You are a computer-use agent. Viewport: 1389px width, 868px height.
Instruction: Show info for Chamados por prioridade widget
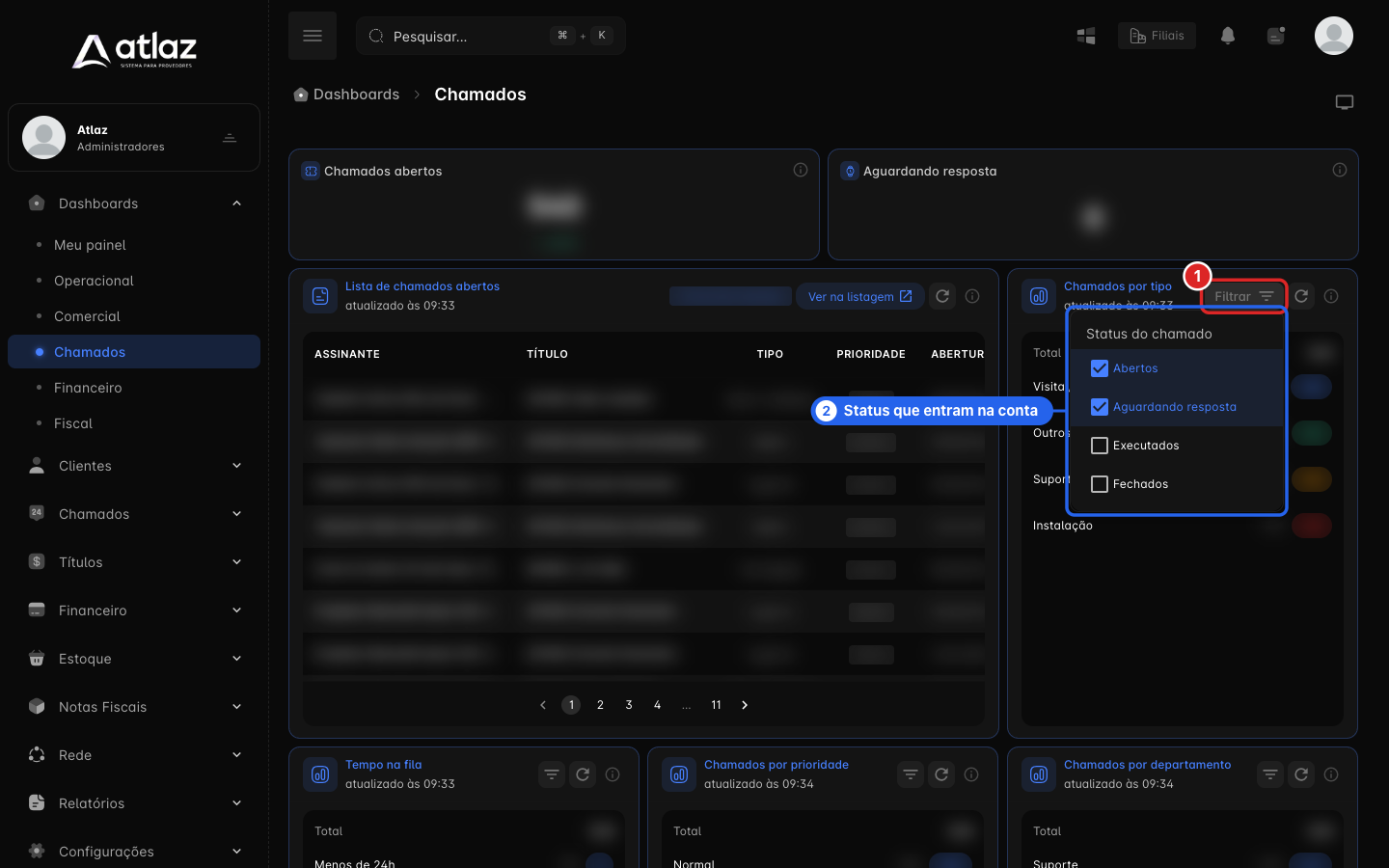971,774
